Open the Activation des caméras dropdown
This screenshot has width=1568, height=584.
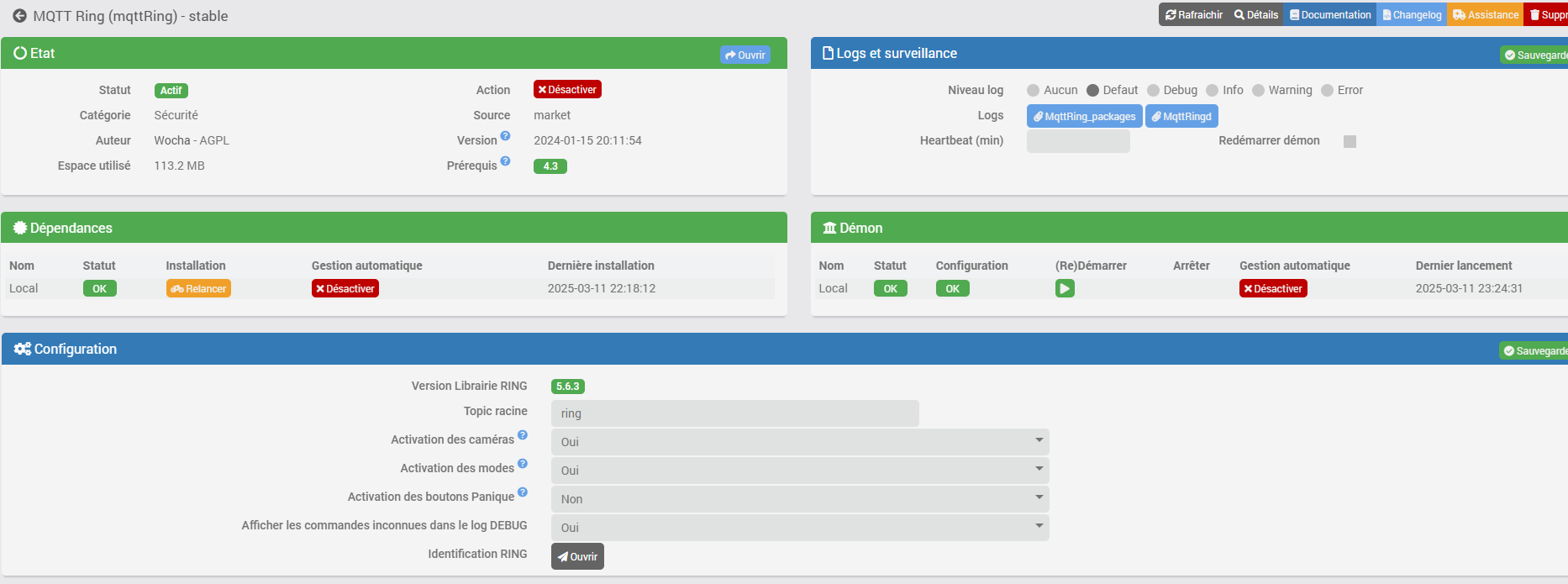pyautogui.click(x=800, y=442)
